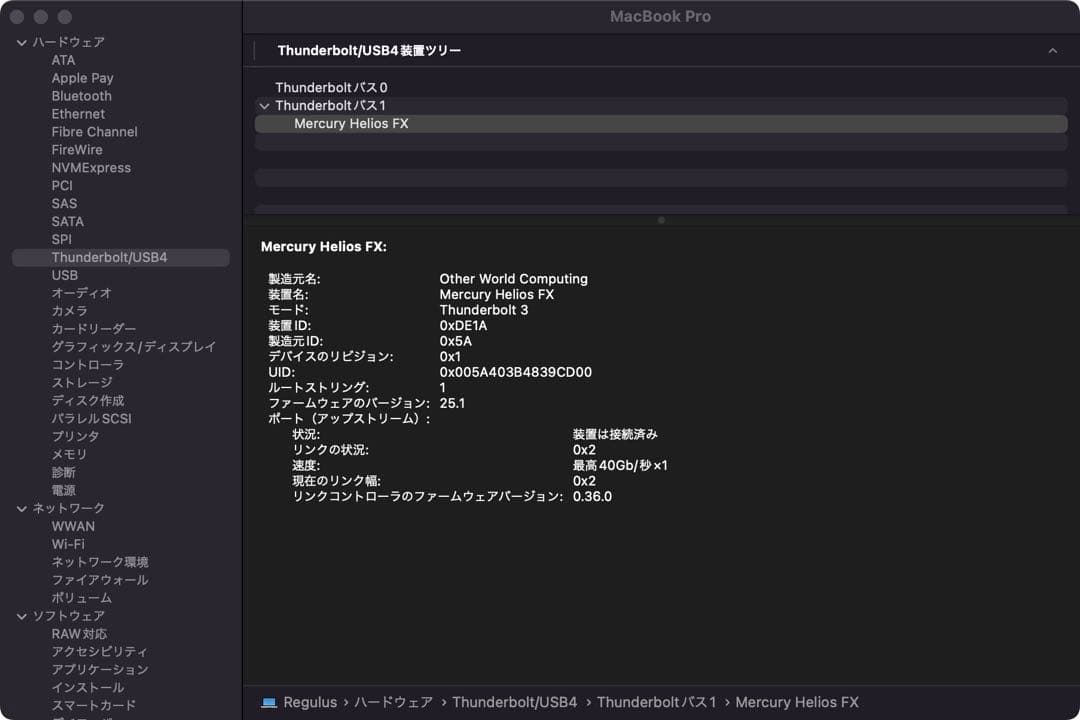Select Thunderbolt バス 0 in the device tree
This screenshot has height=720, width=1080.
point(331,87)
